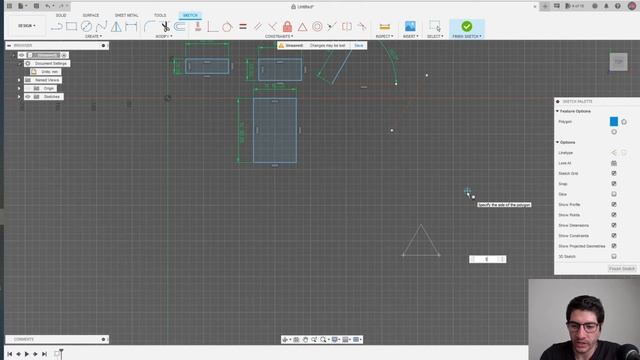Toggle the Show Dimensions checkbox
640x360 pixels.
pos(613,225)
